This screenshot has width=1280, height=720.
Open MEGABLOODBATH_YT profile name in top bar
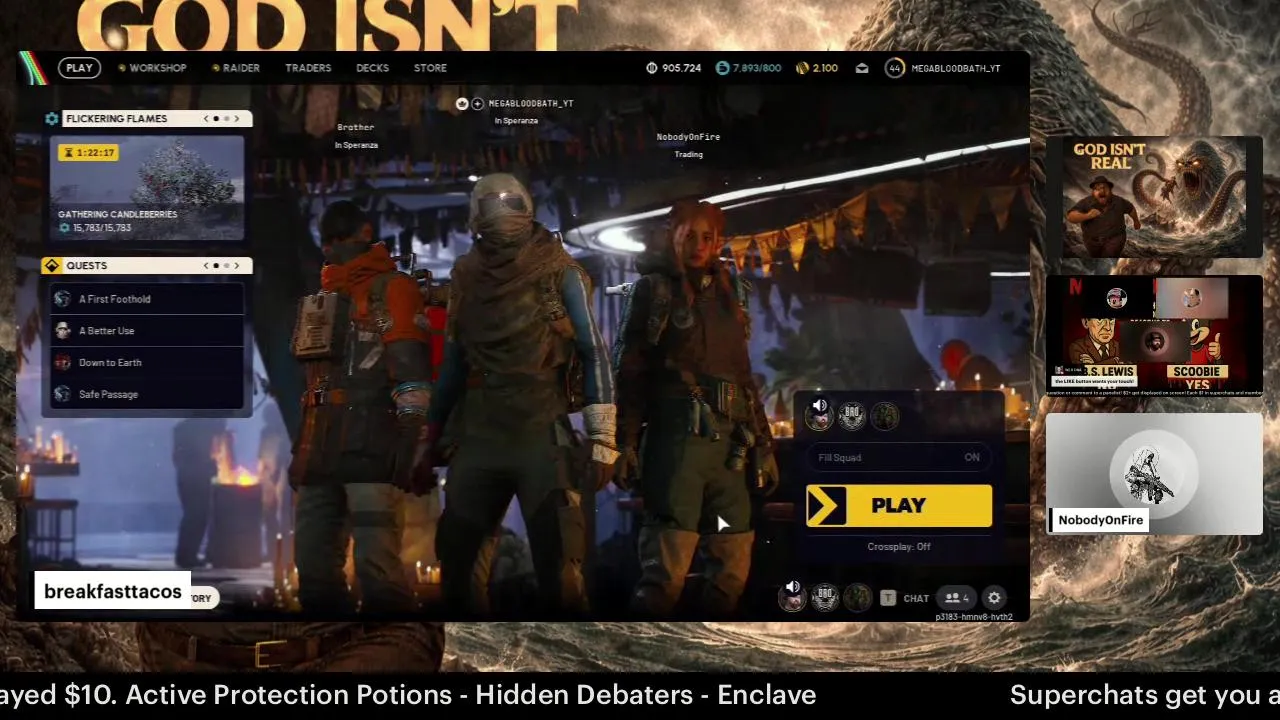(x=956, y=68)
